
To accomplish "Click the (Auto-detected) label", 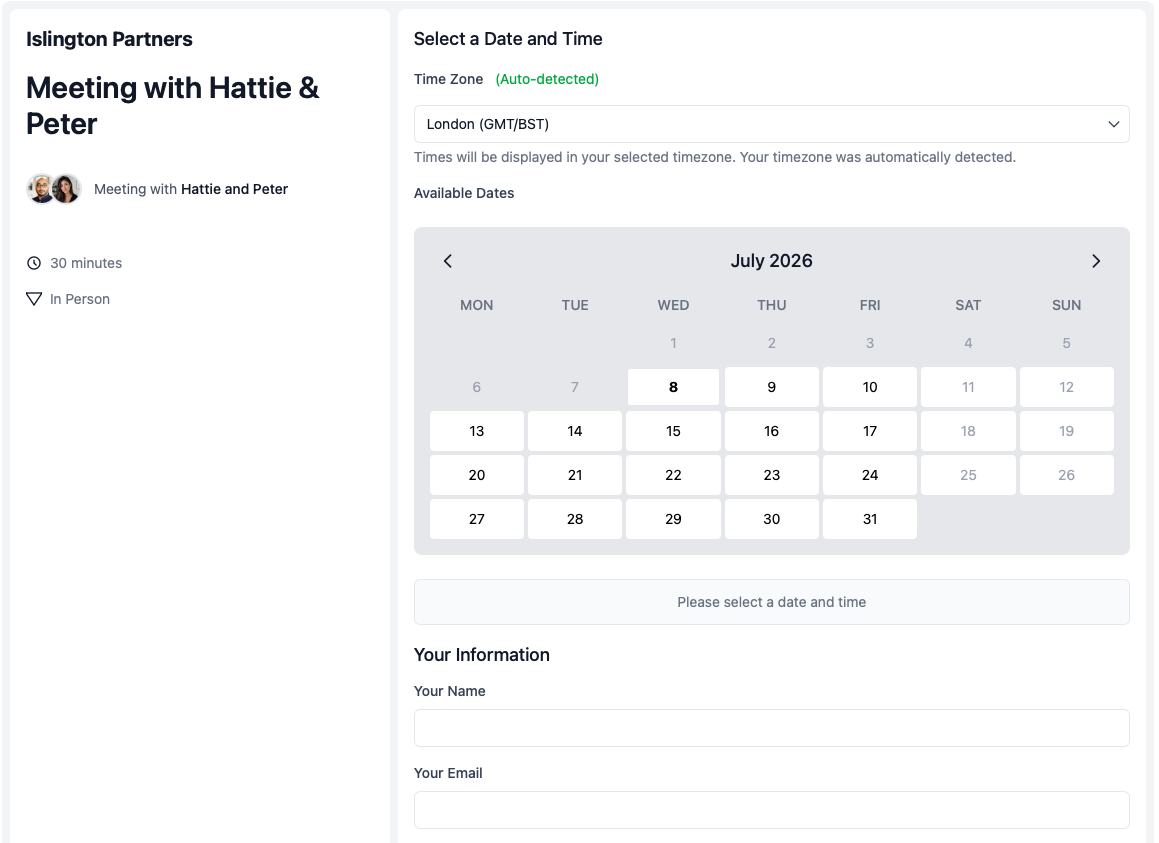I will pyautogui.click(x=547, y=79).
